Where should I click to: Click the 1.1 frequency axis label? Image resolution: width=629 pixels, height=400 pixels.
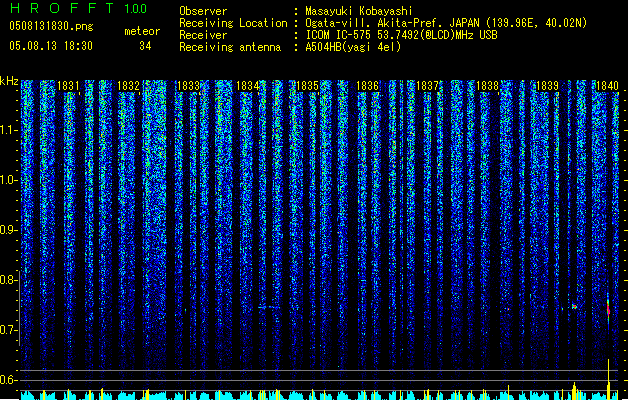[x=8, y=130]
